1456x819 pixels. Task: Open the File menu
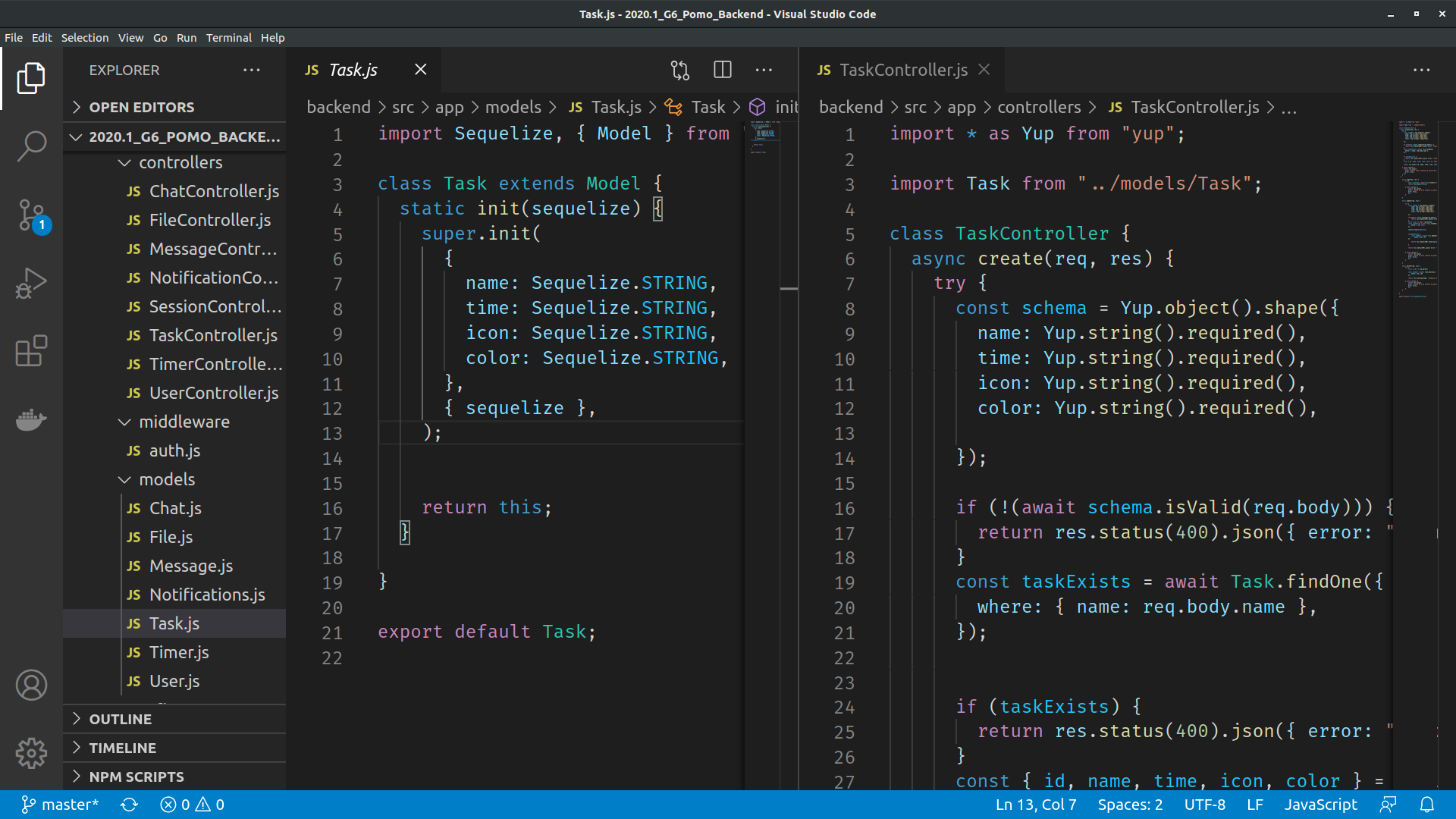point(14,37)
